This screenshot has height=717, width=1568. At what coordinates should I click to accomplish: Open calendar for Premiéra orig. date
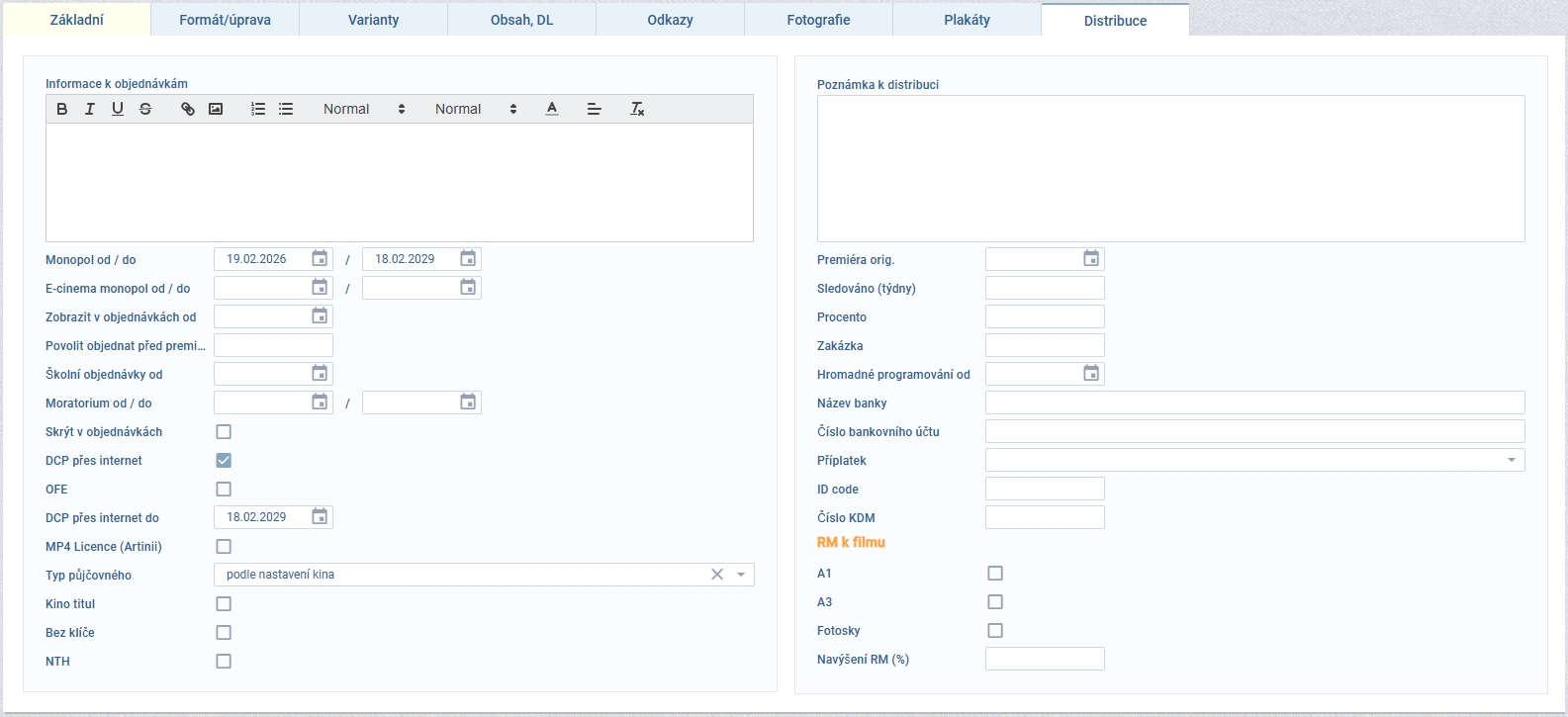(x=1090, y=259)
